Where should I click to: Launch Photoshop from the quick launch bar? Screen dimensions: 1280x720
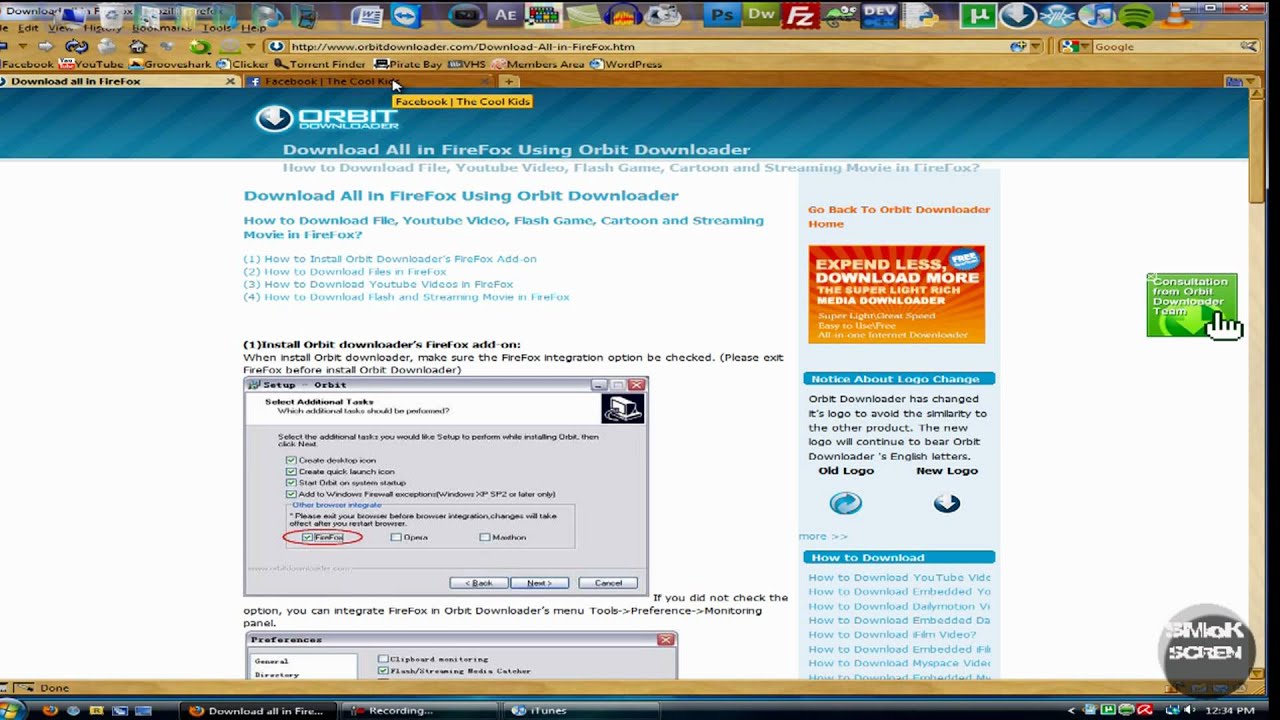(720, 14)
